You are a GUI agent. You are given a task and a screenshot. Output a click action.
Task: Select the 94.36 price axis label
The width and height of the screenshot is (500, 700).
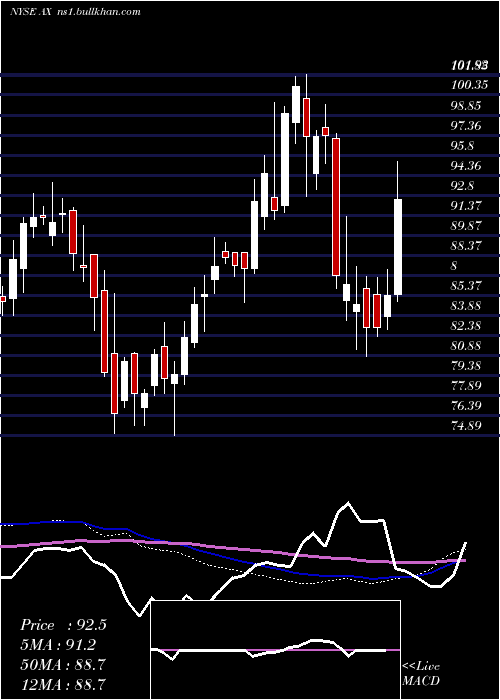[x=466, y=166]
